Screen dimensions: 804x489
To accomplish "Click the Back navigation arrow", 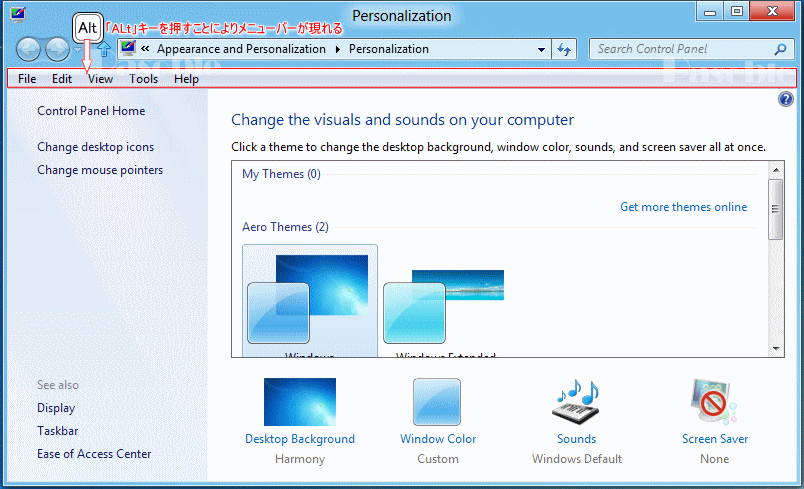I will (x=28, y=50).
